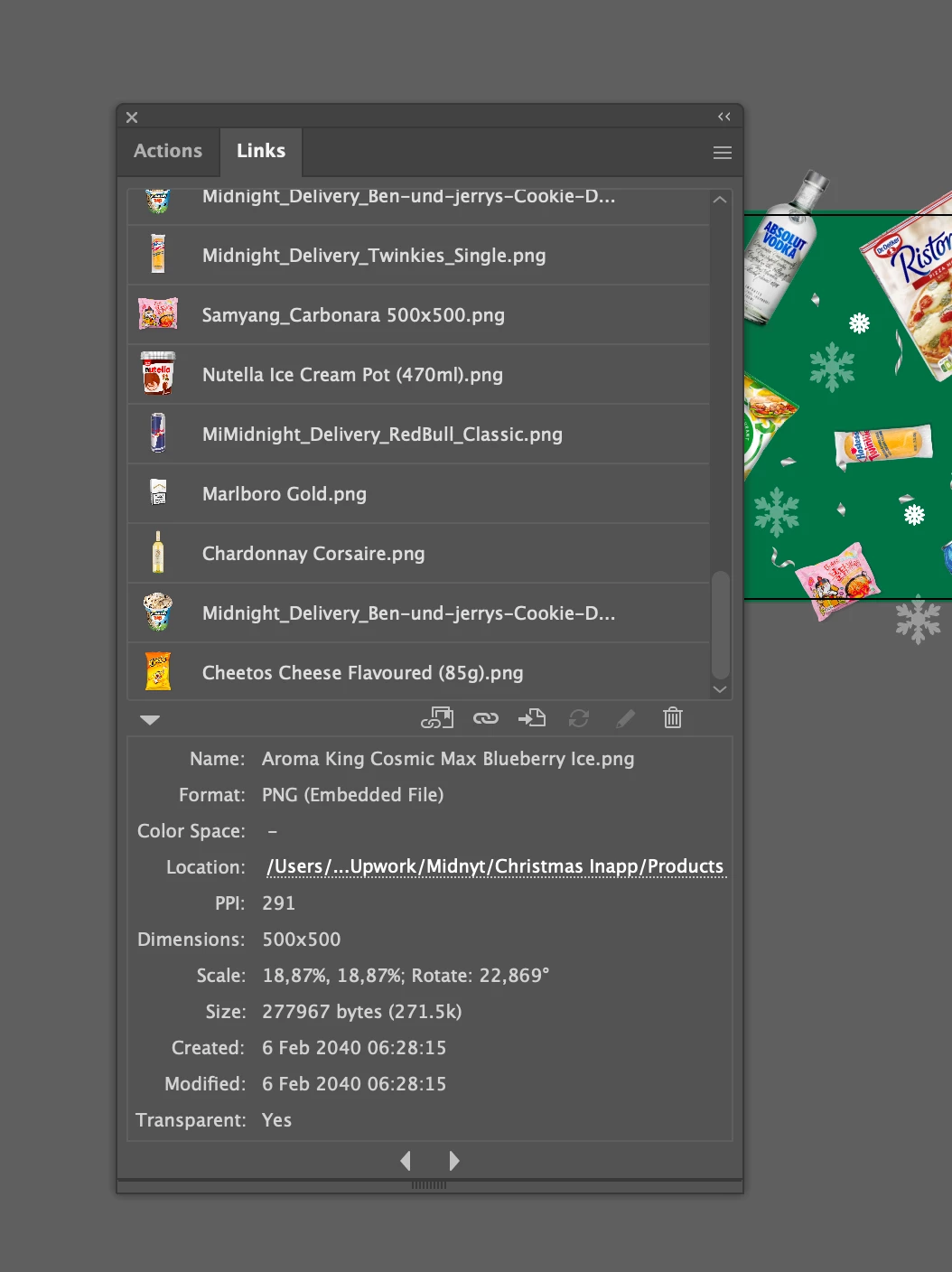Open the Links panel hamburger menu
This screenshot has width=952, height=1272.
[723, 153]
